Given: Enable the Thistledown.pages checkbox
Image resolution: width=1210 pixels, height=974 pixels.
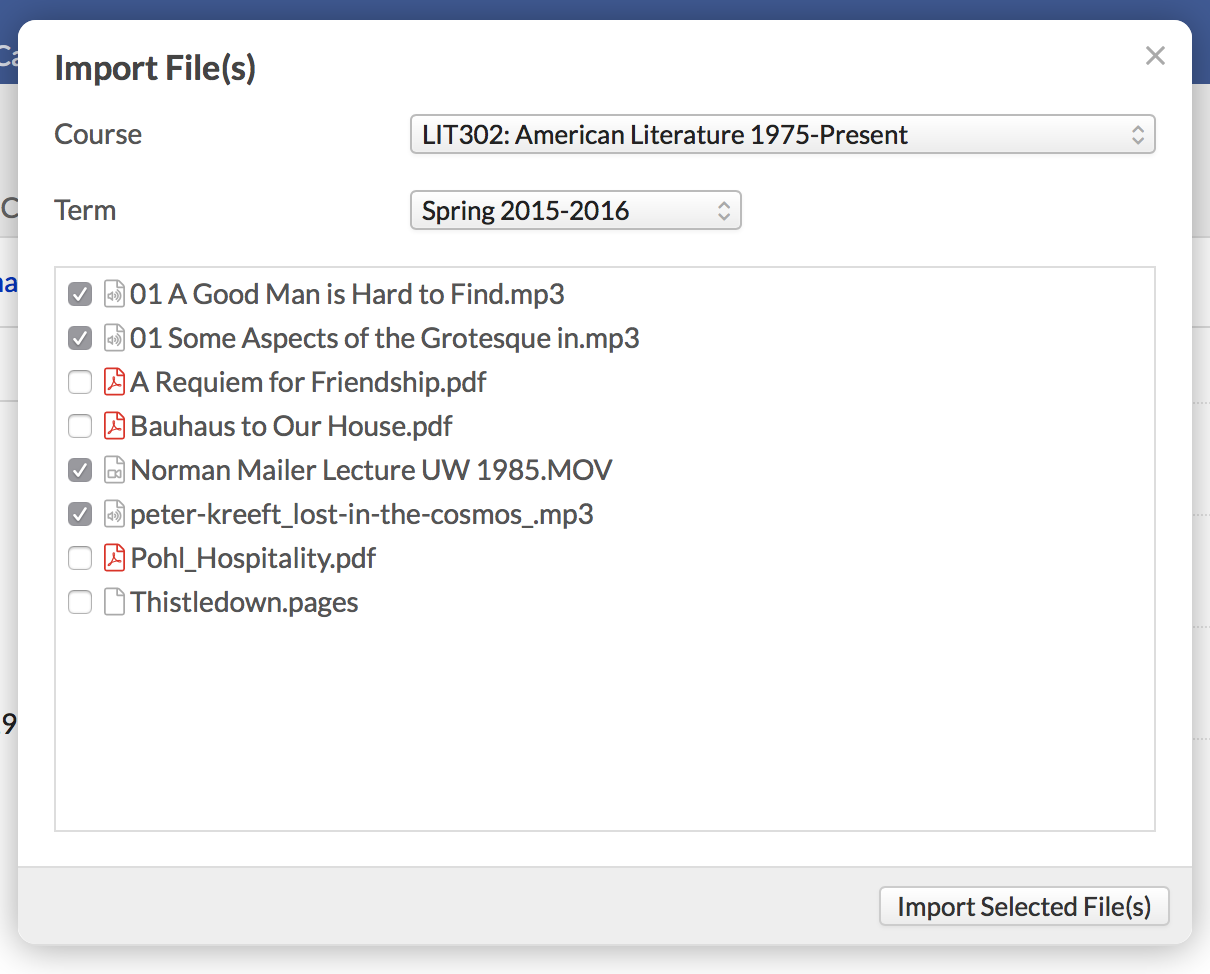Looking at the screenshot, I should (80, 602).
